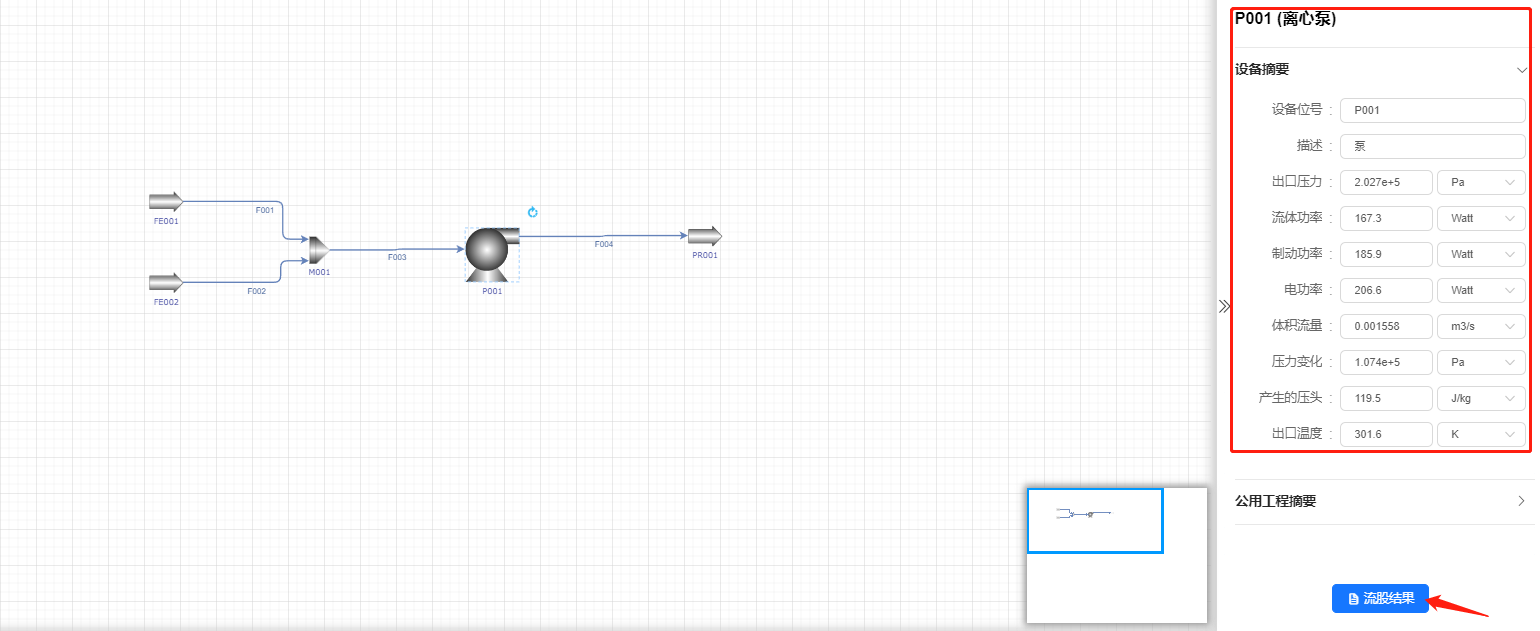Click the 设备位号 input field
The width and height of the screenshot is (1540, 631).
point(1433,110)
